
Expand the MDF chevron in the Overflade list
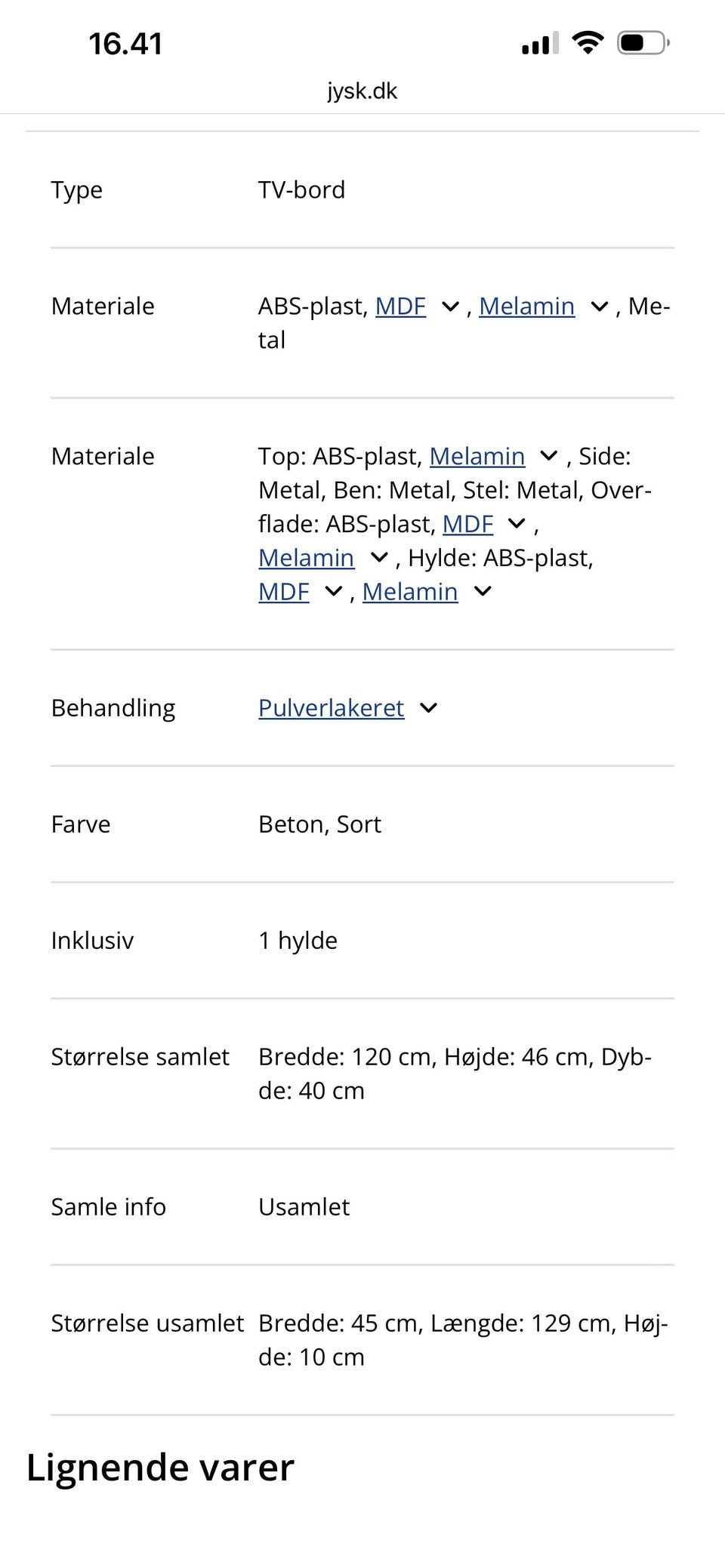517,523
